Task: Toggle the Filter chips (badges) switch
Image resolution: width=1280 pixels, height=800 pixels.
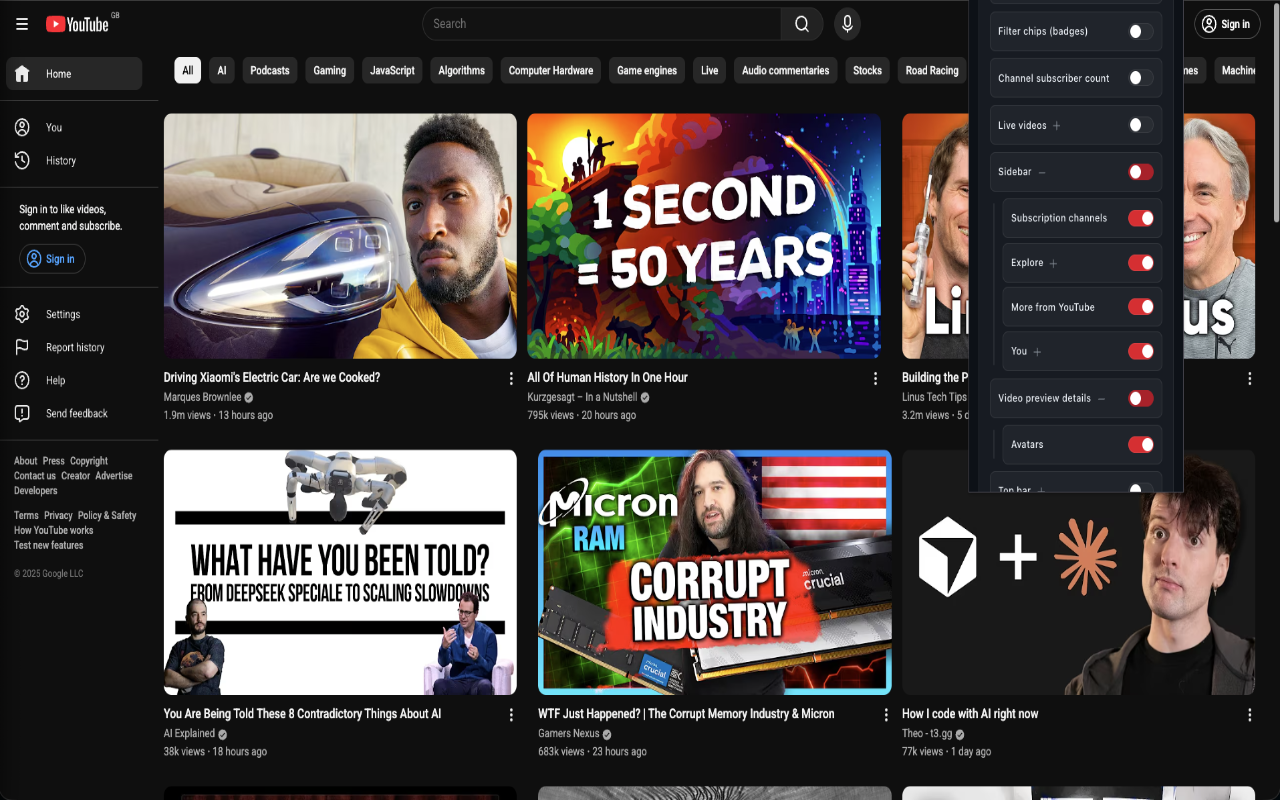Action: pos(1140,32)
